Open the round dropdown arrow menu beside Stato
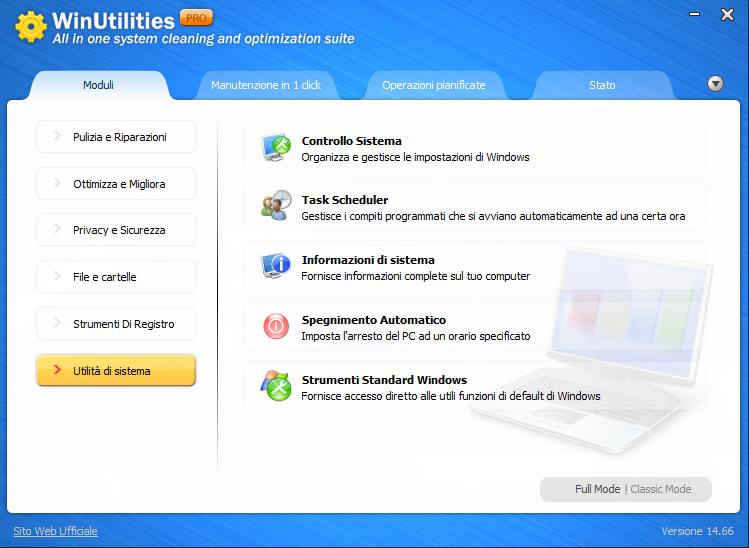This screenshot has height=548, width=749. click(x=715, y=84)
